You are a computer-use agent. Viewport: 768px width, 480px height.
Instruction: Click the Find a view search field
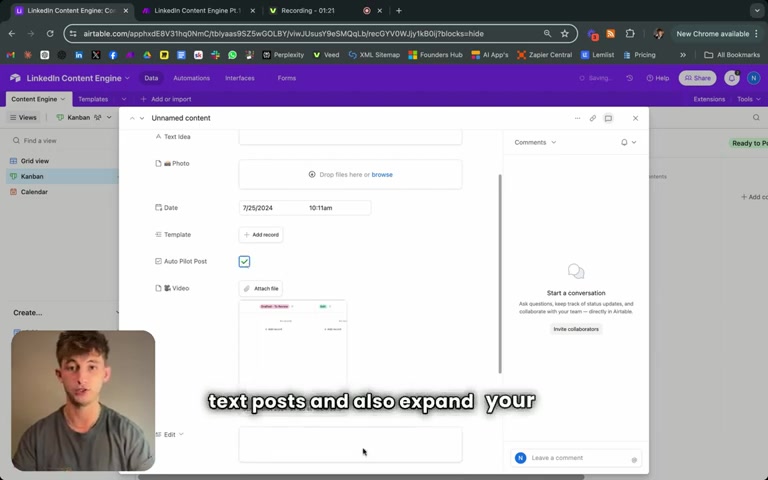[64, 141]
